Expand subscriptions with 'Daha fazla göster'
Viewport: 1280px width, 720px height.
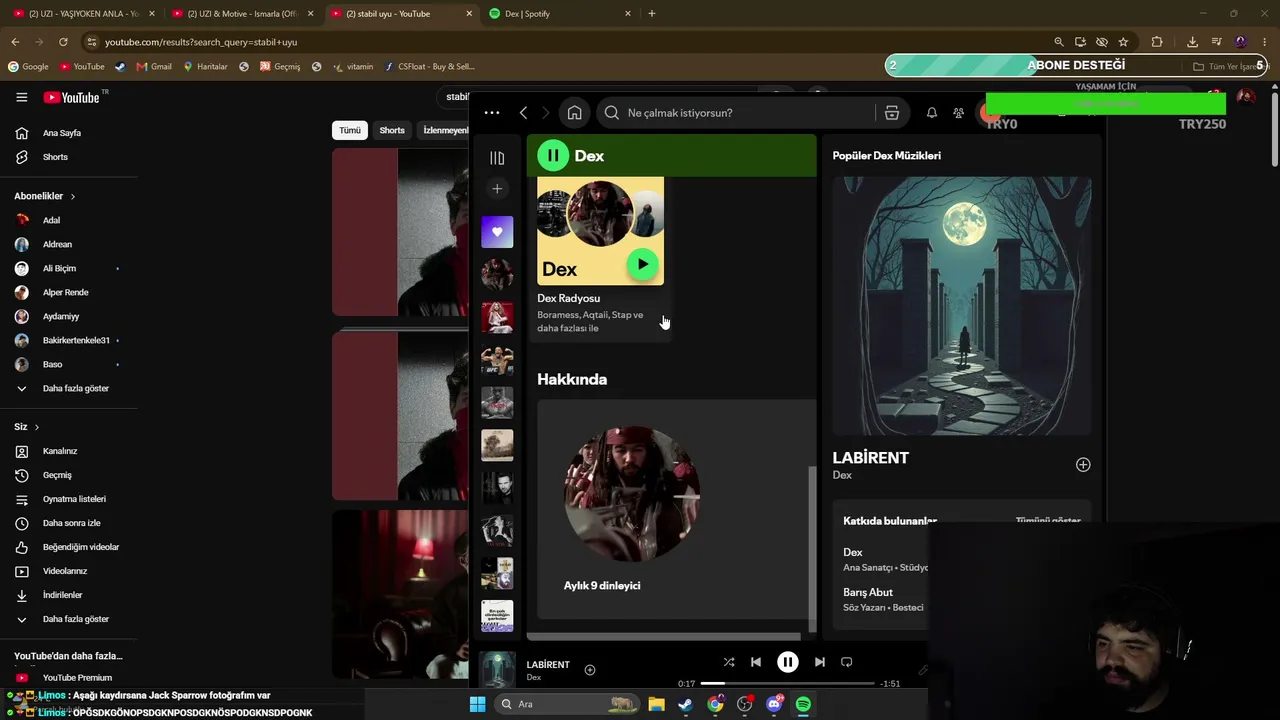(x=76, y=388)
